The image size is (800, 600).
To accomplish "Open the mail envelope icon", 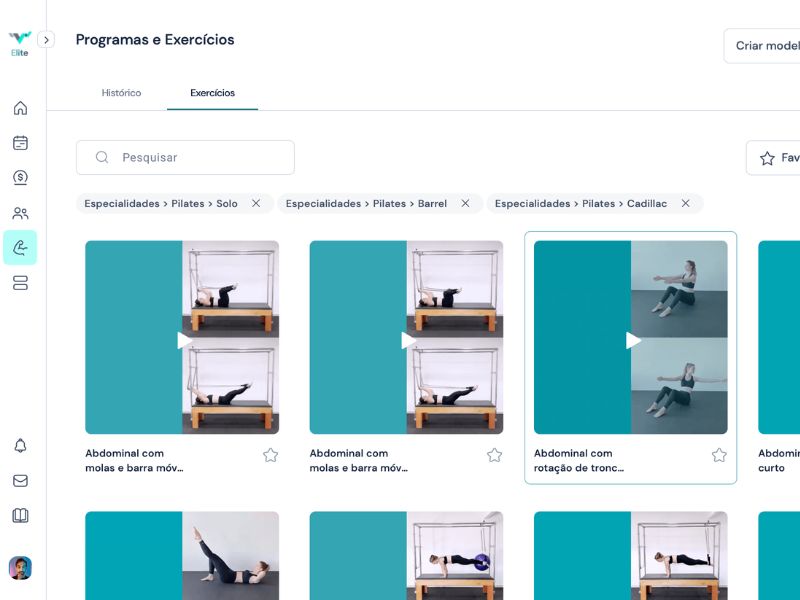I will coord(20,480).
